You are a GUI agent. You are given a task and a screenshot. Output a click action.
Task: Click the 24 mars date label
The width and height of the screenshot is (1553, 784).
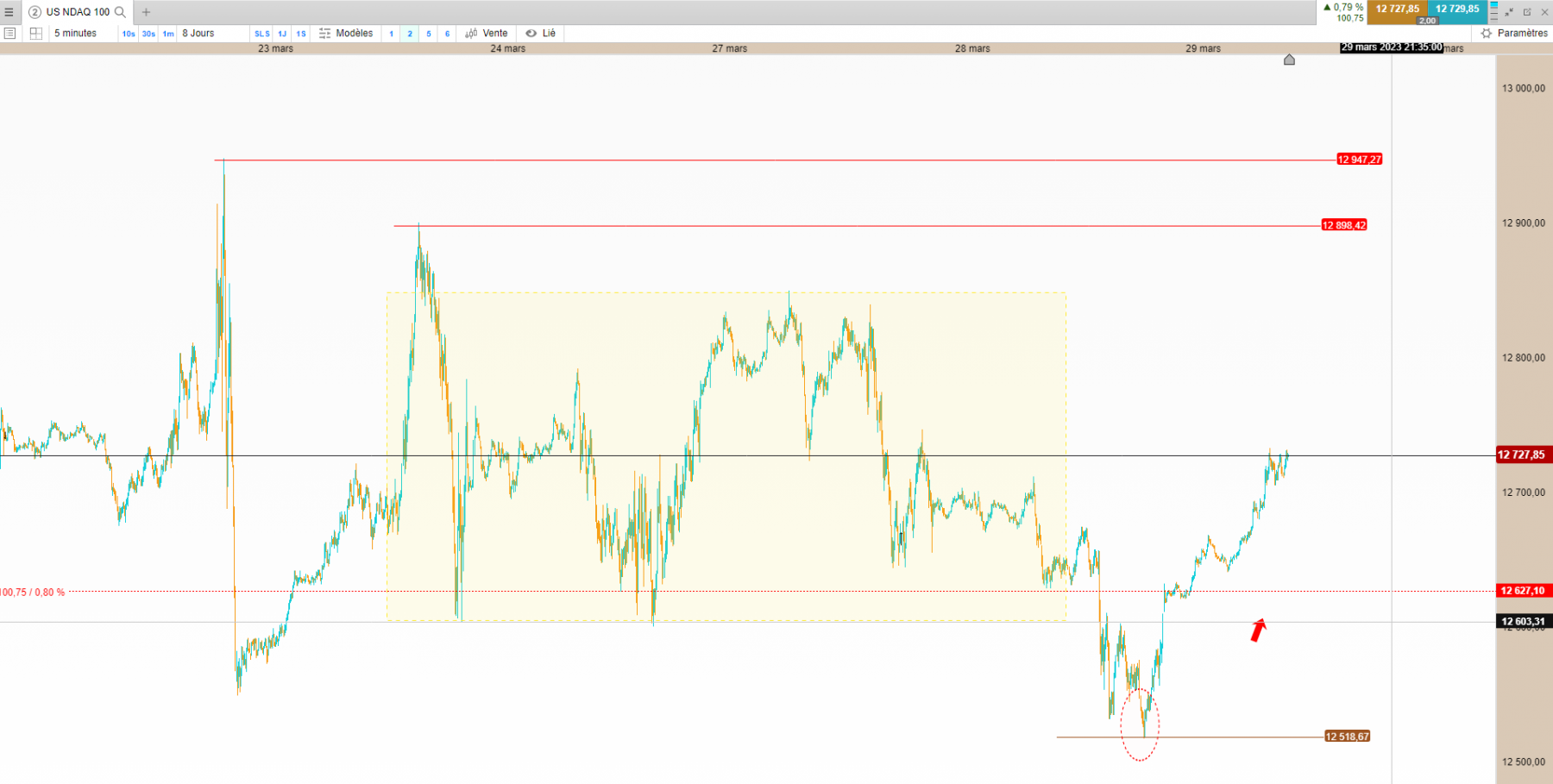[508, 48]
